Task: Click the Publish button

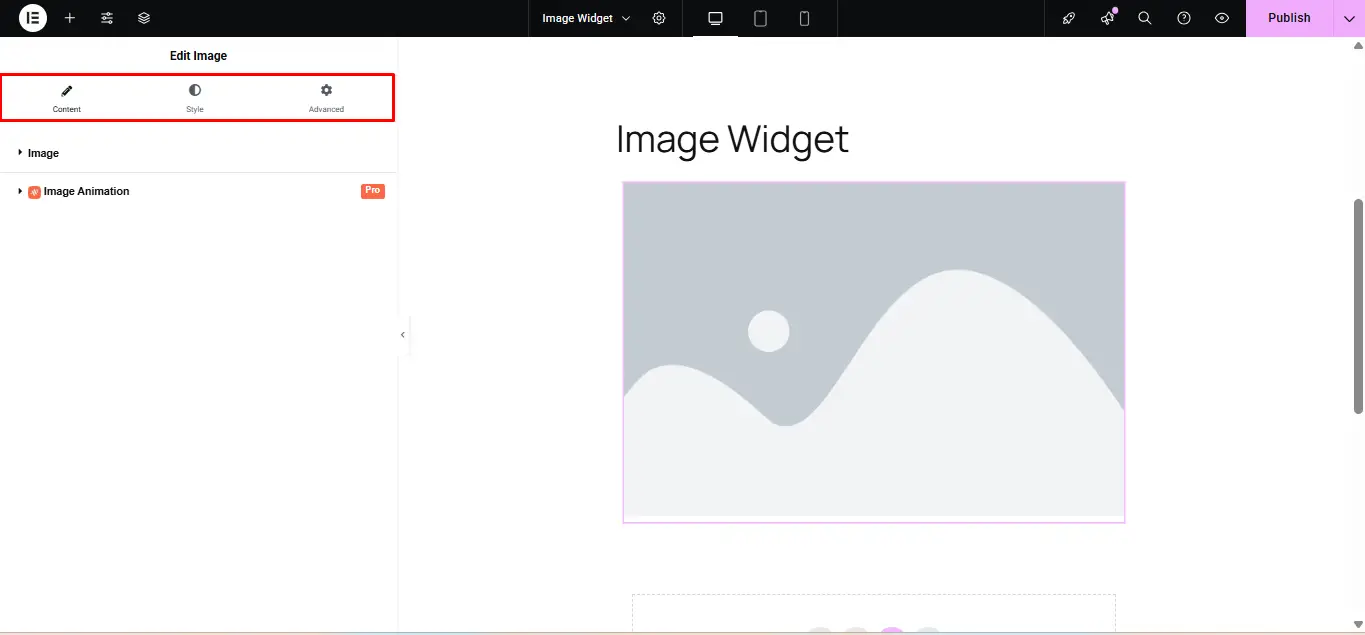Action: [1289, 18]
